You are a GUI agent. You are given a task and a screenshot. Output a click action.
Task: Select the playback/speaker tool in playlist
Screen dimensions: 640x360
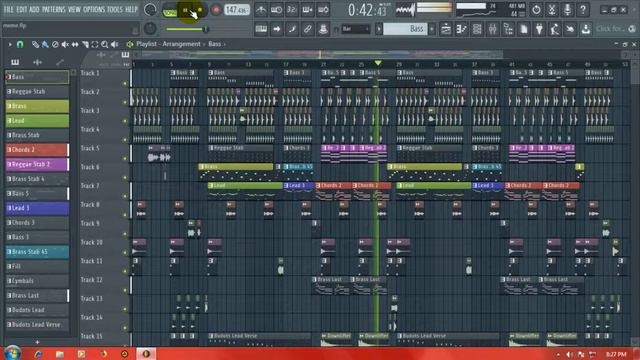click(x=115, y=44)
